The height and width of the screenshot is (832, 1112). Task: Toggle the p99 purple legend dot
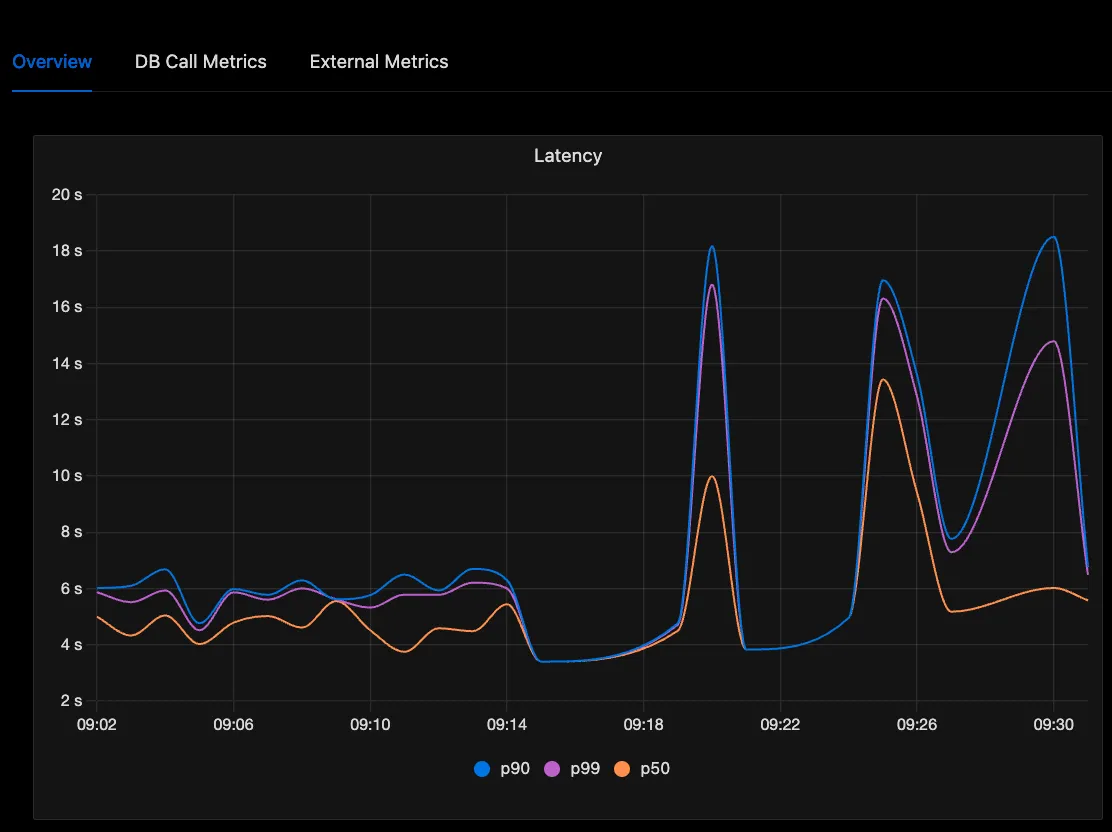[552, 769]
